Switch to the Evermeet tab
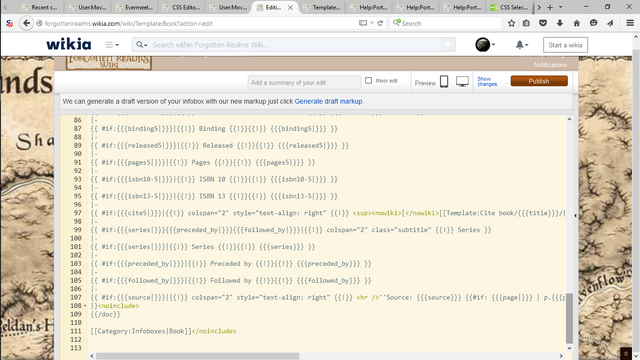640x360 pixels. (135, 7)
